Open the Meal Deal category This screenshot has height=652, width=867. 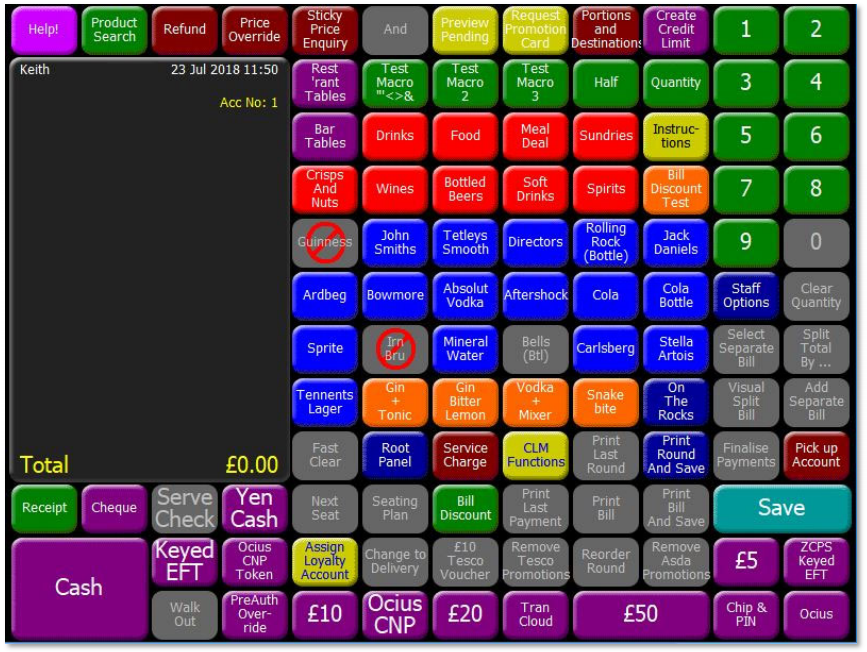point(535,136)
